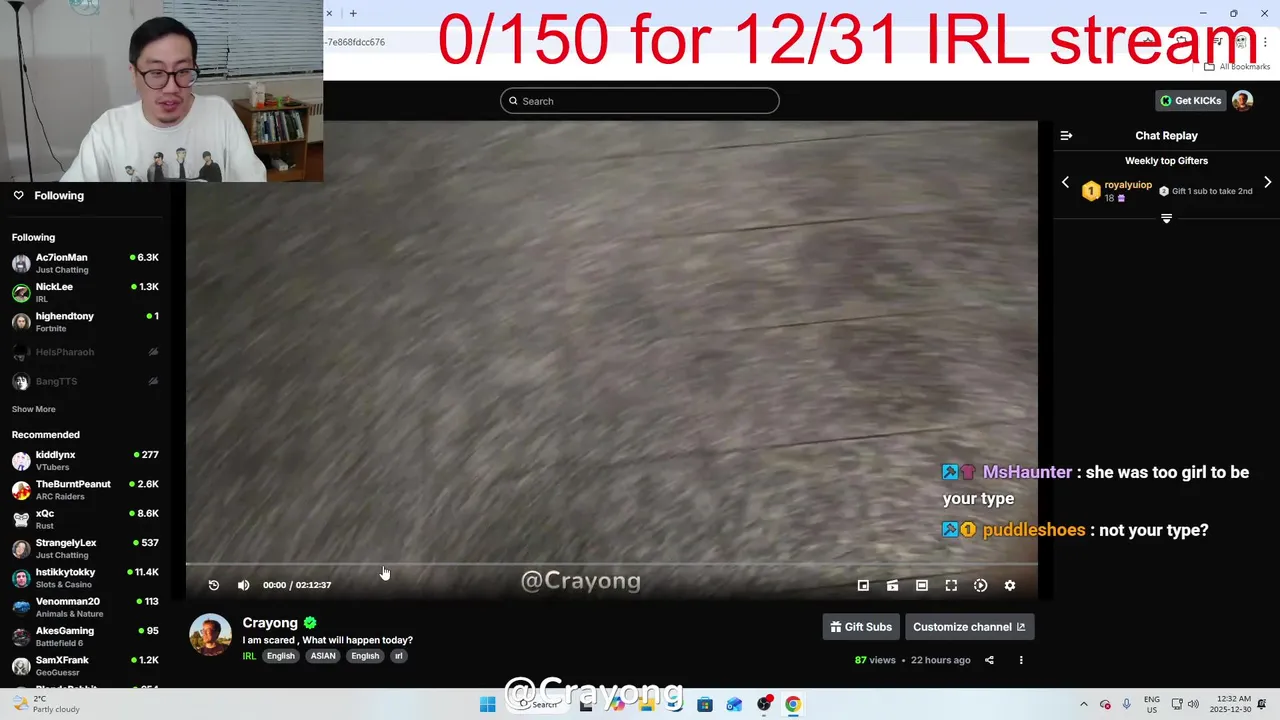
Task: Collapse the top gifters section arrow
Action: click(1166, 218)
